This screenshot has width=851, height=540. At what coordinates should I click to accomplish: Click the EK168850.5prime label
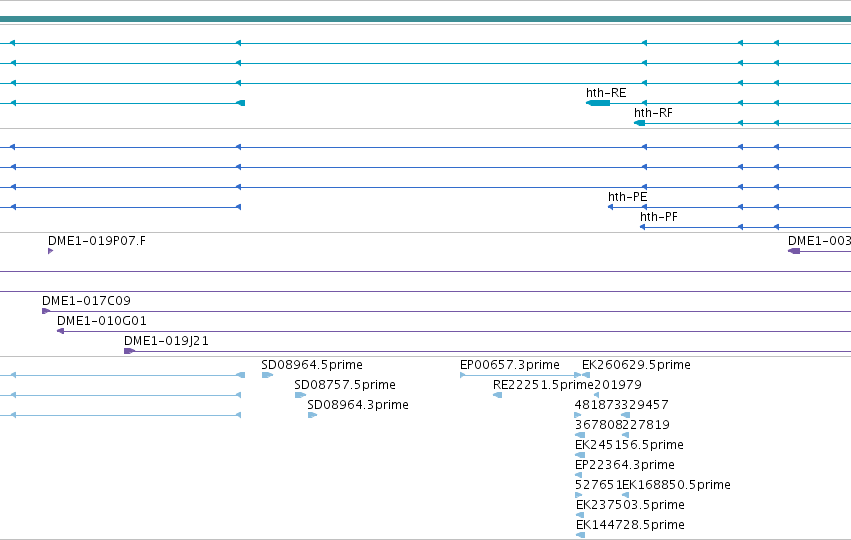pyautogui.click(x=676, y=485)
